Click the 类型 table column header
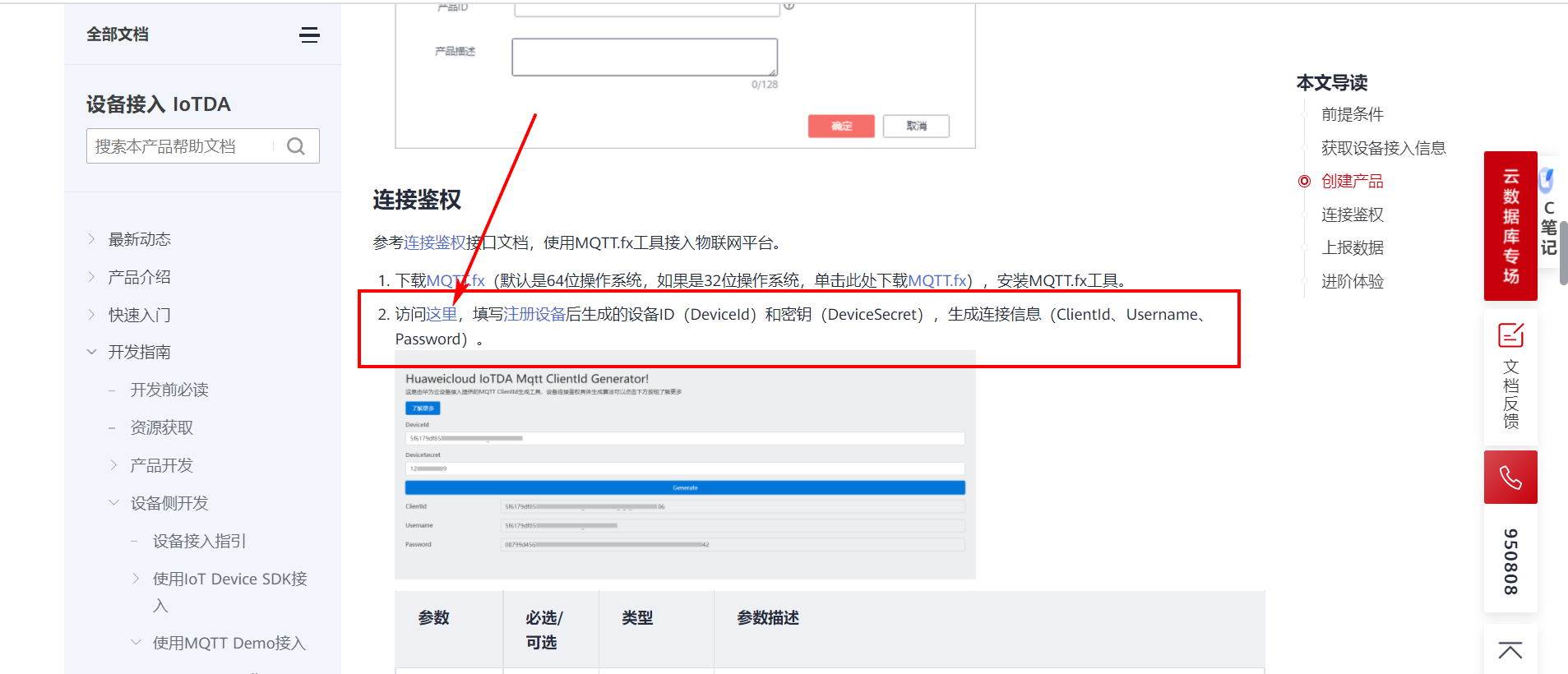 tap(637, 617)
